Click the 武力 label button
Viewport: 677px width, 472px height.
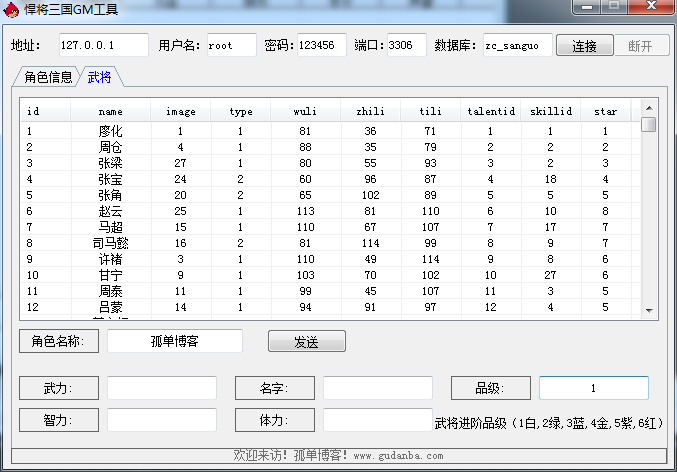coord(59,388)
